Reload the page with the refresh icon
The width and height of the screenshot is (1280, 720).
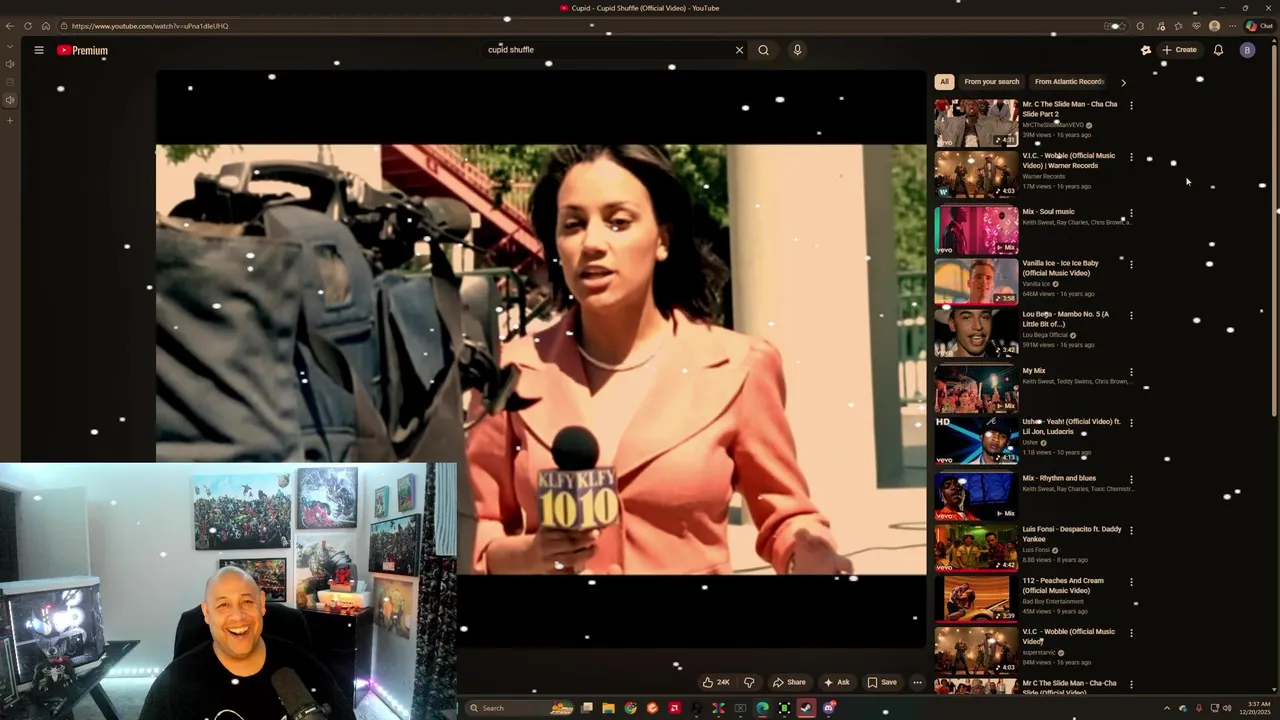click(x=28, y=26)
